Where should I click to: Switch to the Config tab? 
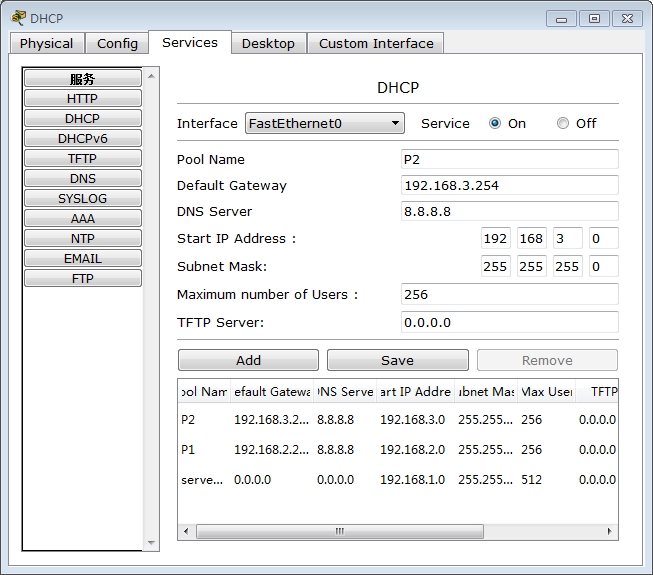[x=117, y=43]
